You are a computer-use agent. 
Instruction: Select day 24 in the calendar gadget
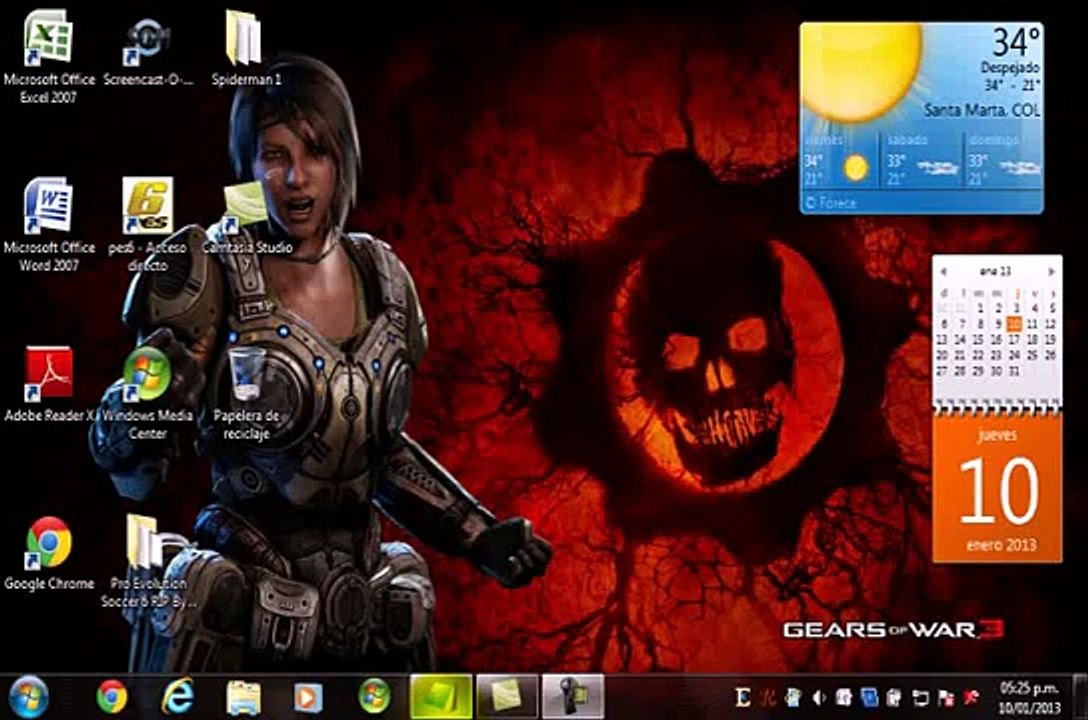click(1014, 355)
